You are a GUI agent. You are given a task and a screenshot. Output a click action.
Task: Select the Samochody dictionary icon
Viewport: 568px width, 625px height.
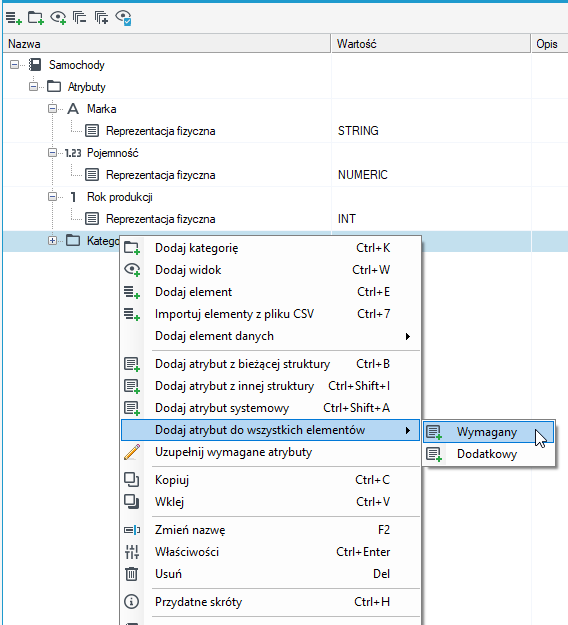(35, 65)
